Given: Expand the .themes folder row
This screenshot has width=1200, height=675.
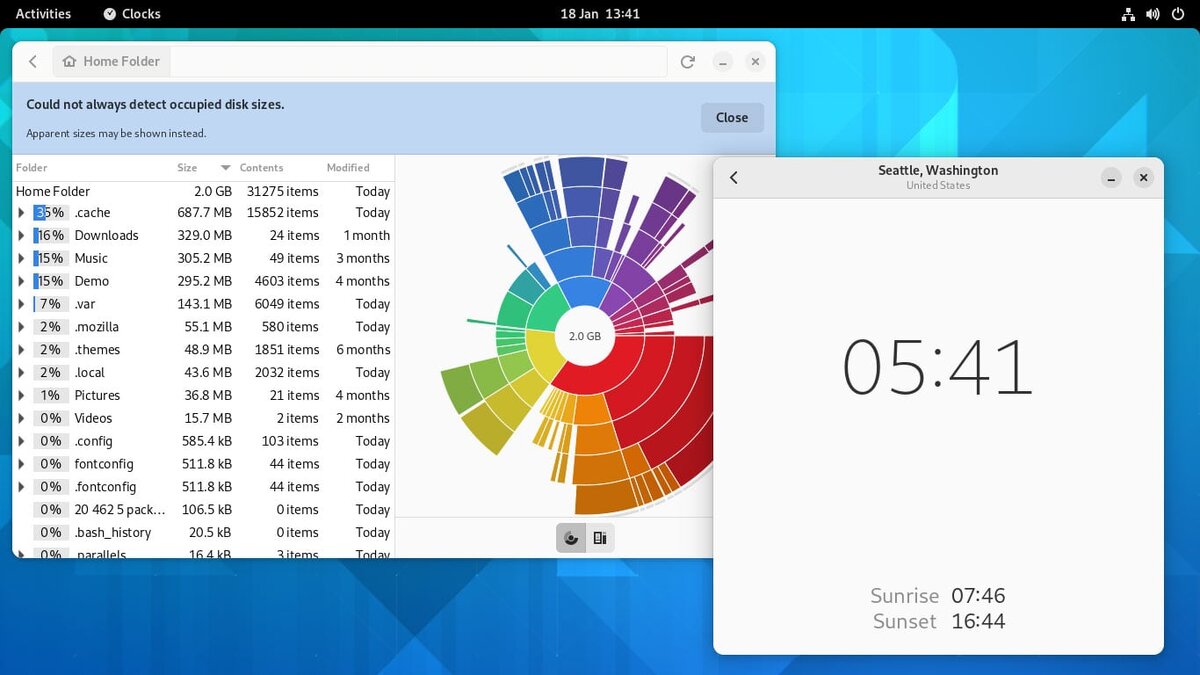Looking at the screenshot, I should point(21,350).
